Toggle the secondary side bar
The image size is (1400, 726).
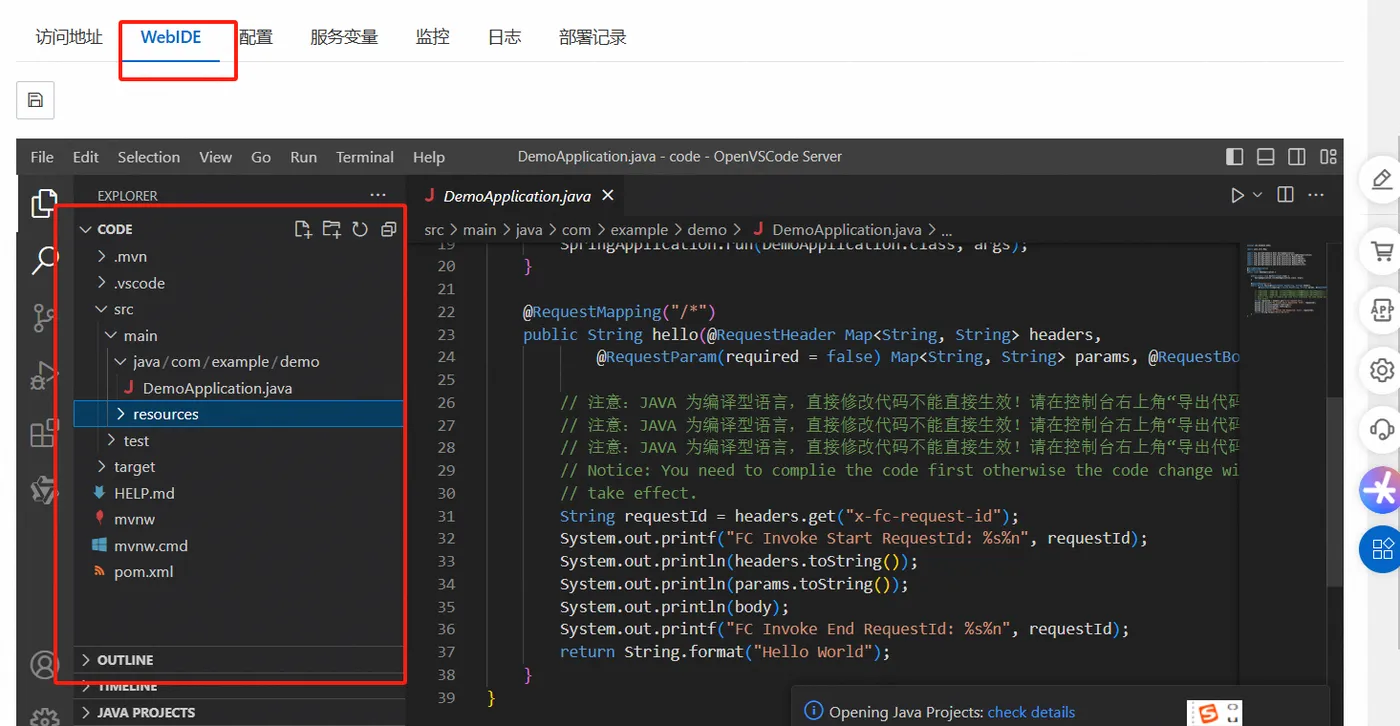(1297, 157)
